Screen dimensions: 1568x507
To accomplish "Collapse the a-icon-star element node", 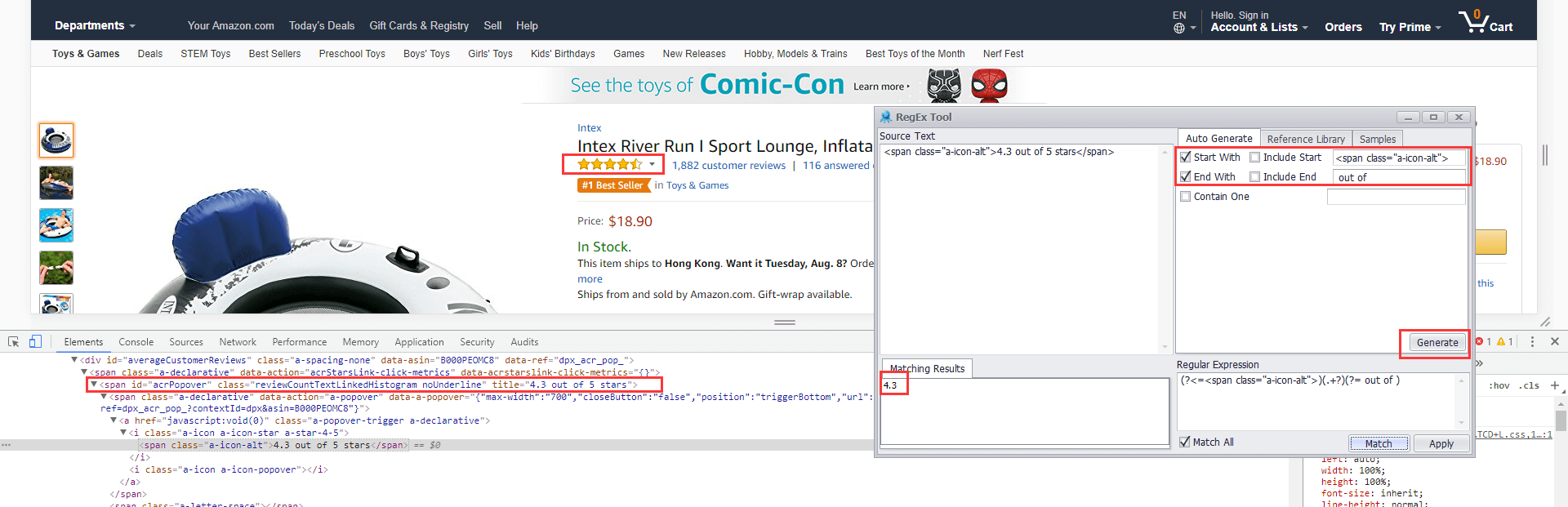I will pyautogui.click(x=123, y=433).
